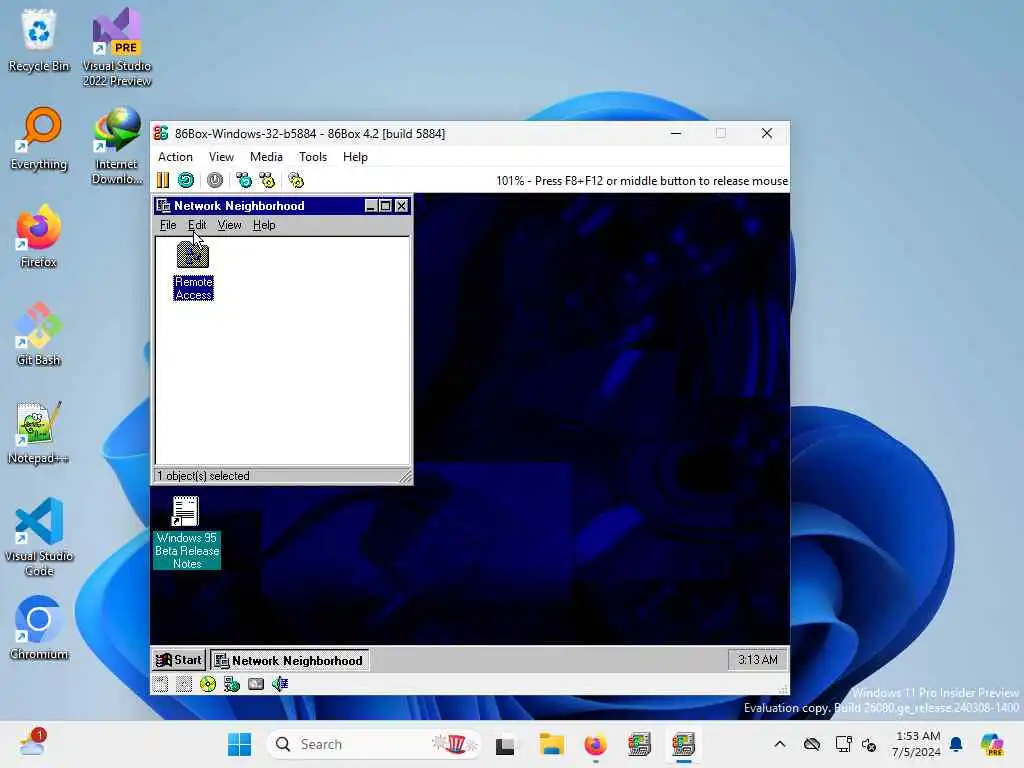Image resolution: width=1024 pixels, height=768 pixels.
Task: Open the 86Box Media menu
Action: pyautogui.click(x=266, y=157)
